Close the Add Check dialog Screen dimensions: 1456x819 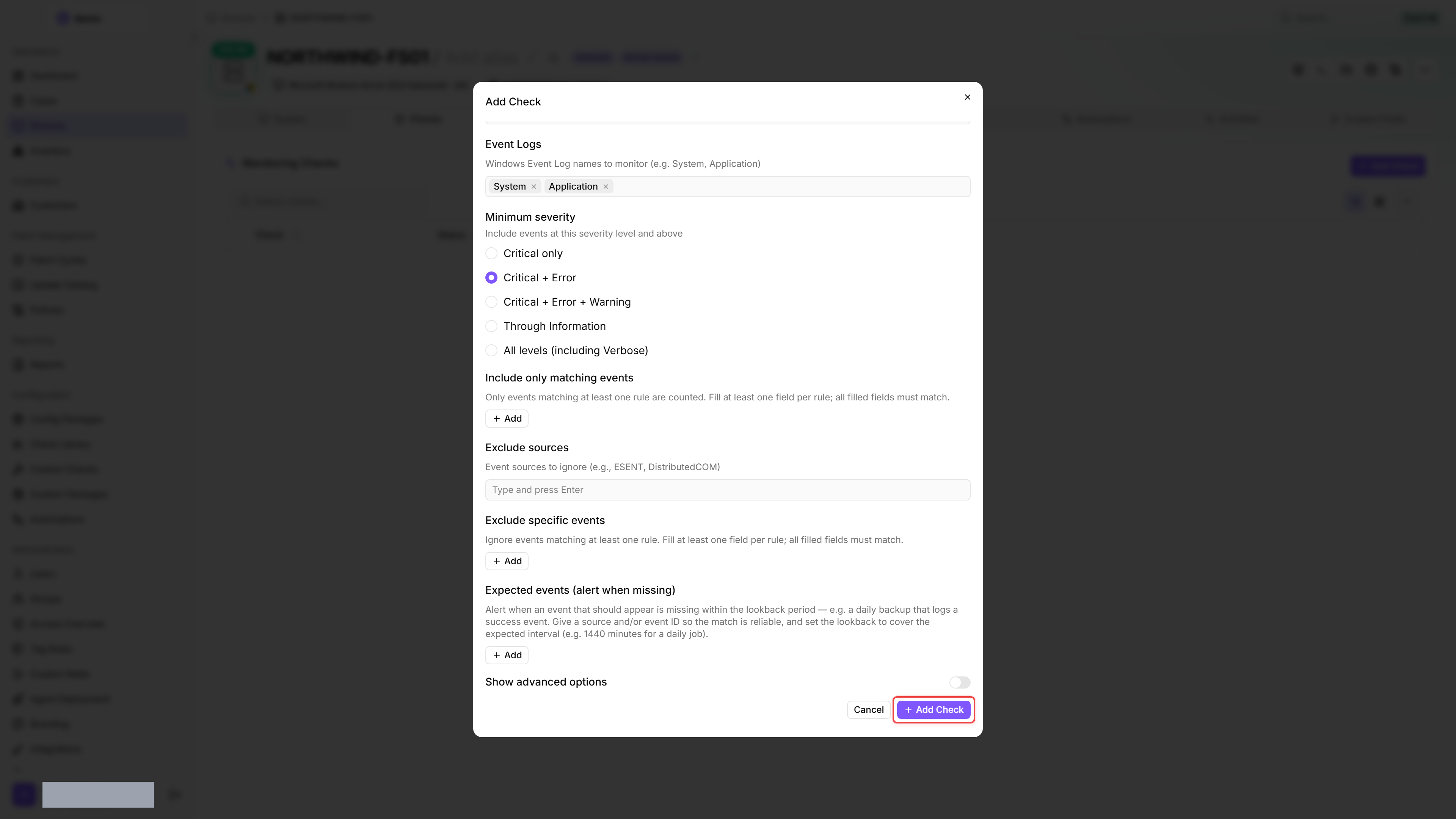(967, 97)
